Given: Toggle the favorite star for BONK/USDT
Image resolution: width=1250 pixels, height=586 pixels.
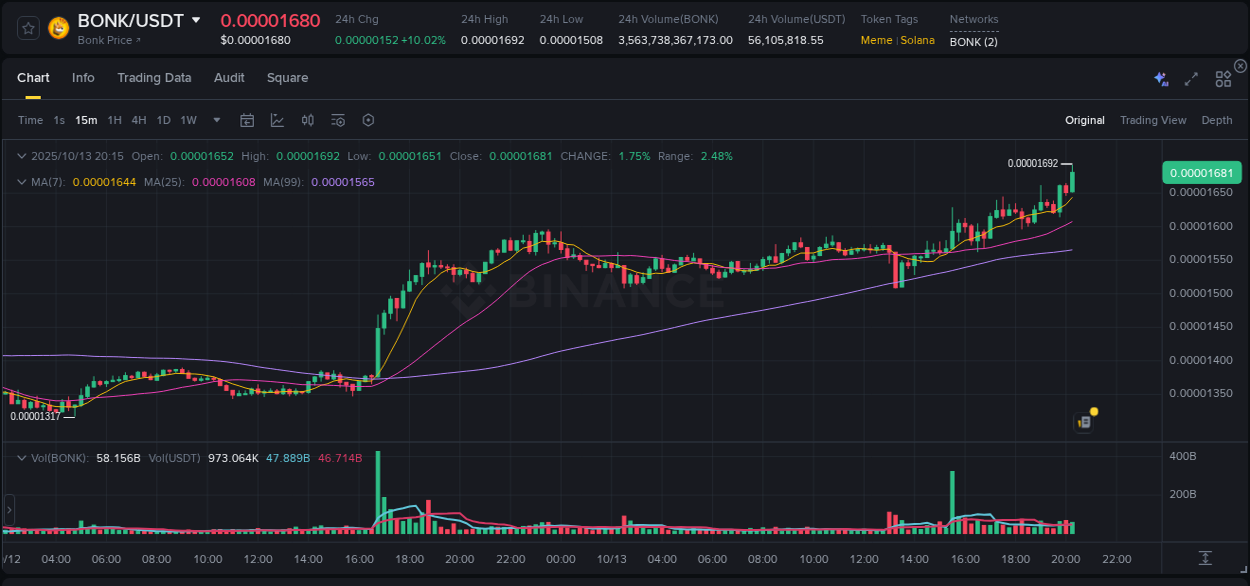Looking at the screenshot, I should click(27, 27).
